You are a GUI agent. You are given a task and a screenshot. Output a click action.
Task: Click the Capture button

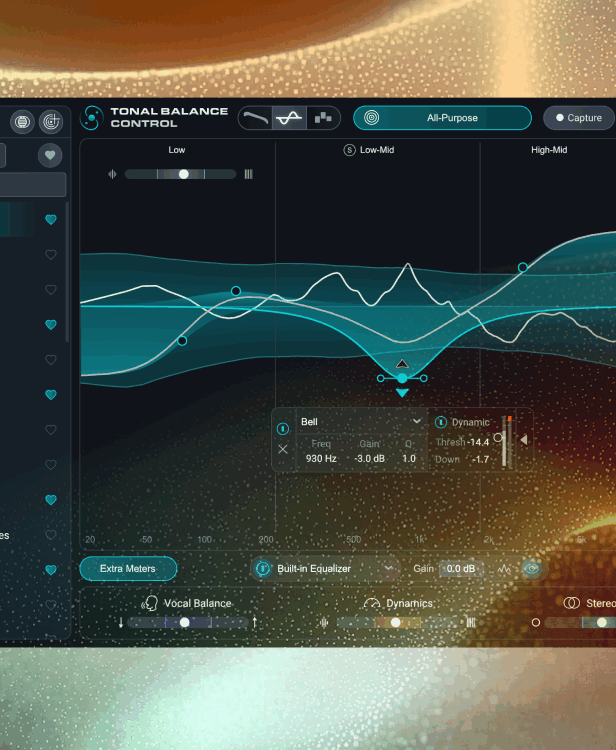click(579, 118)
